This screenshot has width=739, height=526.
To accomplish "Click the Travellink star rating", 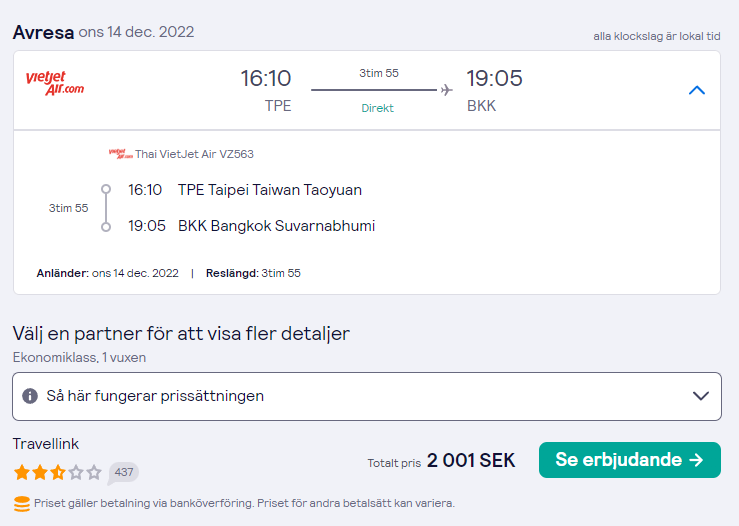I will 57,472.
